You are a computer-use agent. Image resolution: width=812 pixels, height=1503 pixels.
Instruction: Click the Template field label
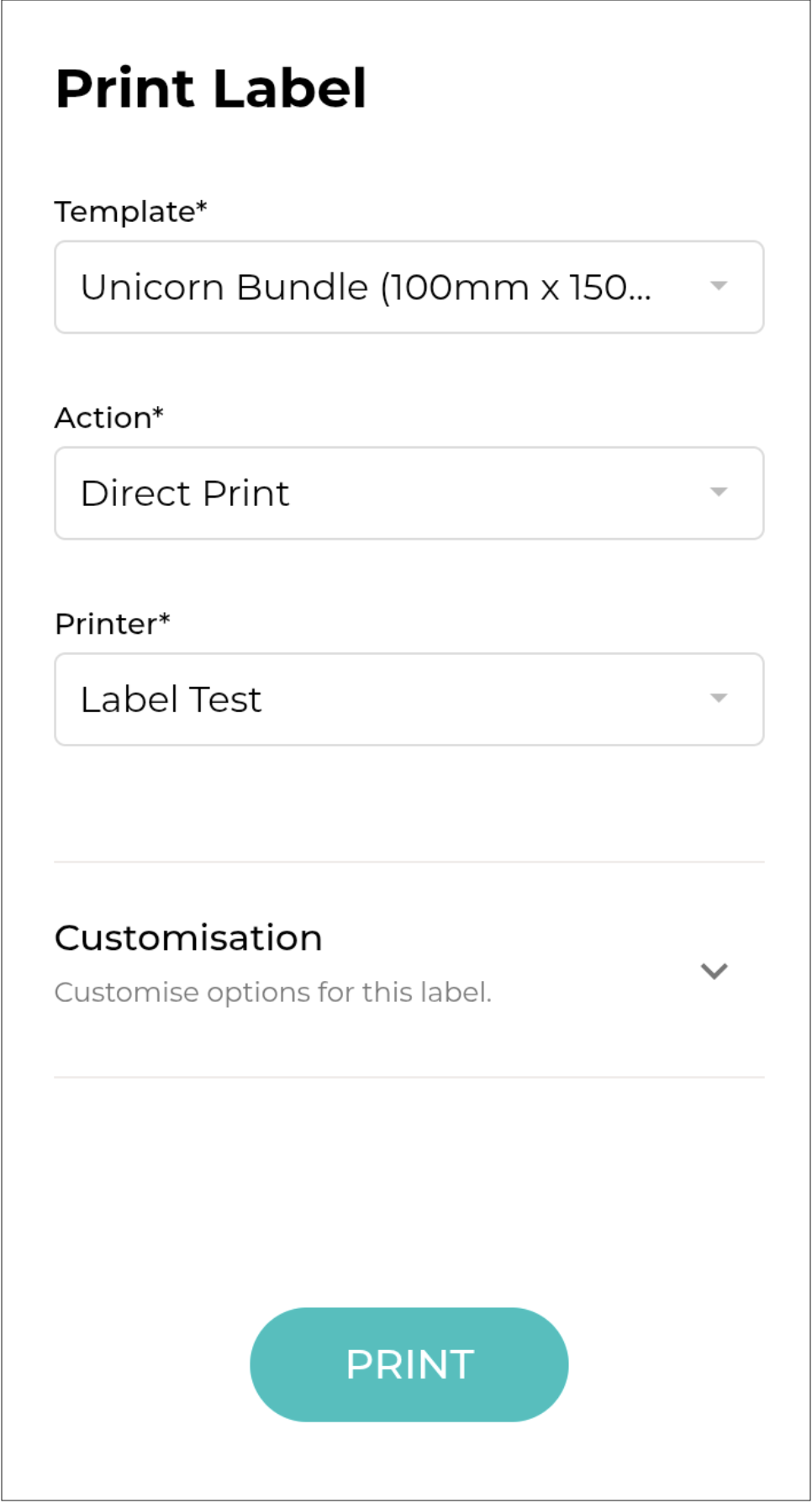pos(124,212)
